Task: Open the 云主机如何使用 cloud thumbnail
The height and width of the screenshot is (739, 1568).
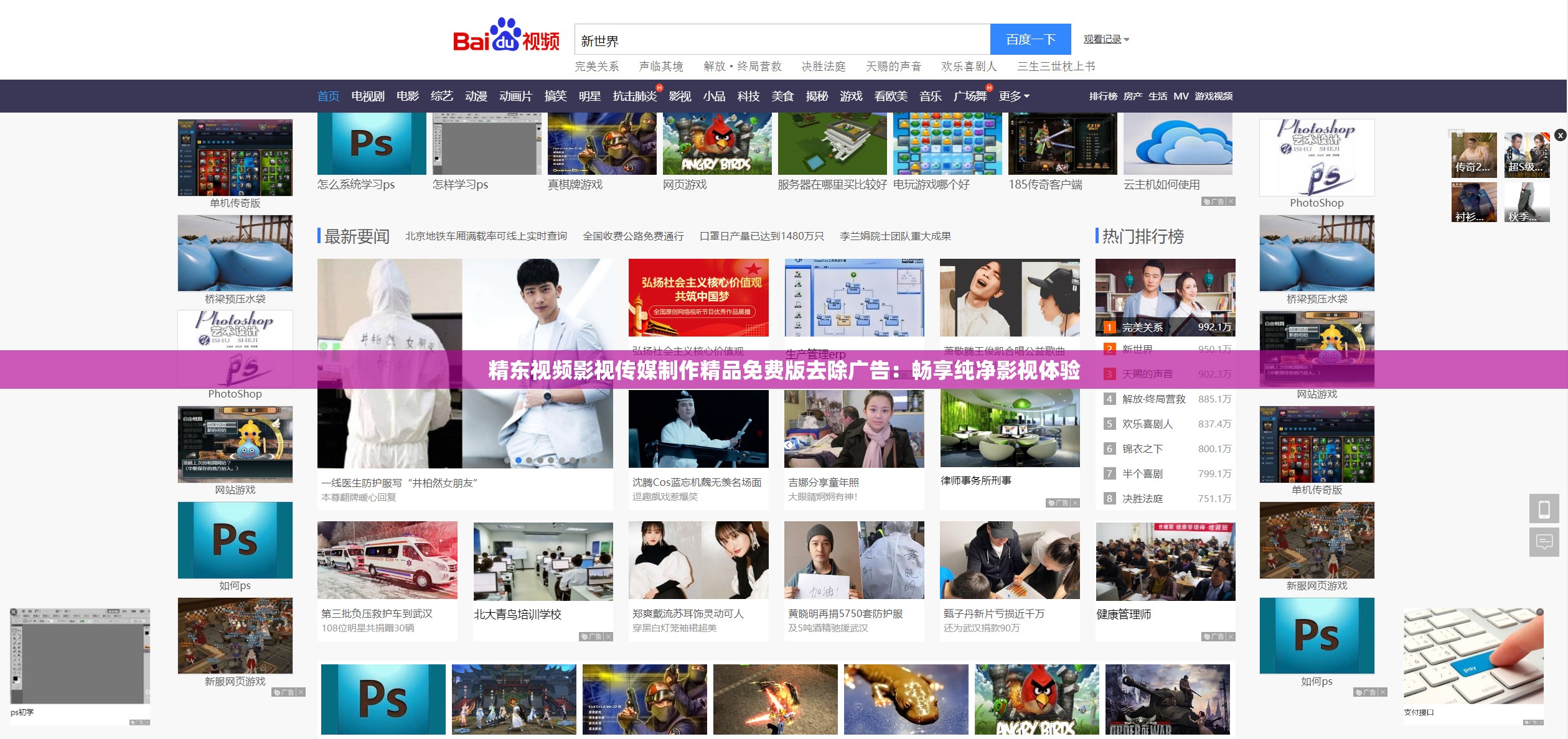Action: (1178, 144)
